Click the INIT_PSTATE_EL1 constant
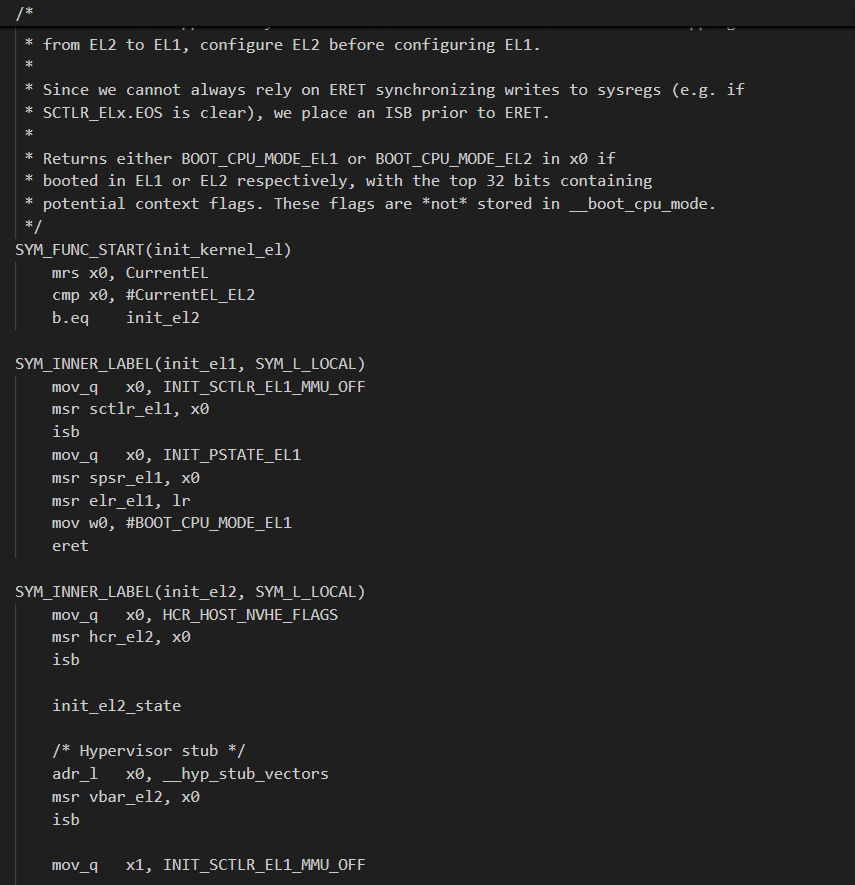855x885 pixels. click(x=232, y=455)
